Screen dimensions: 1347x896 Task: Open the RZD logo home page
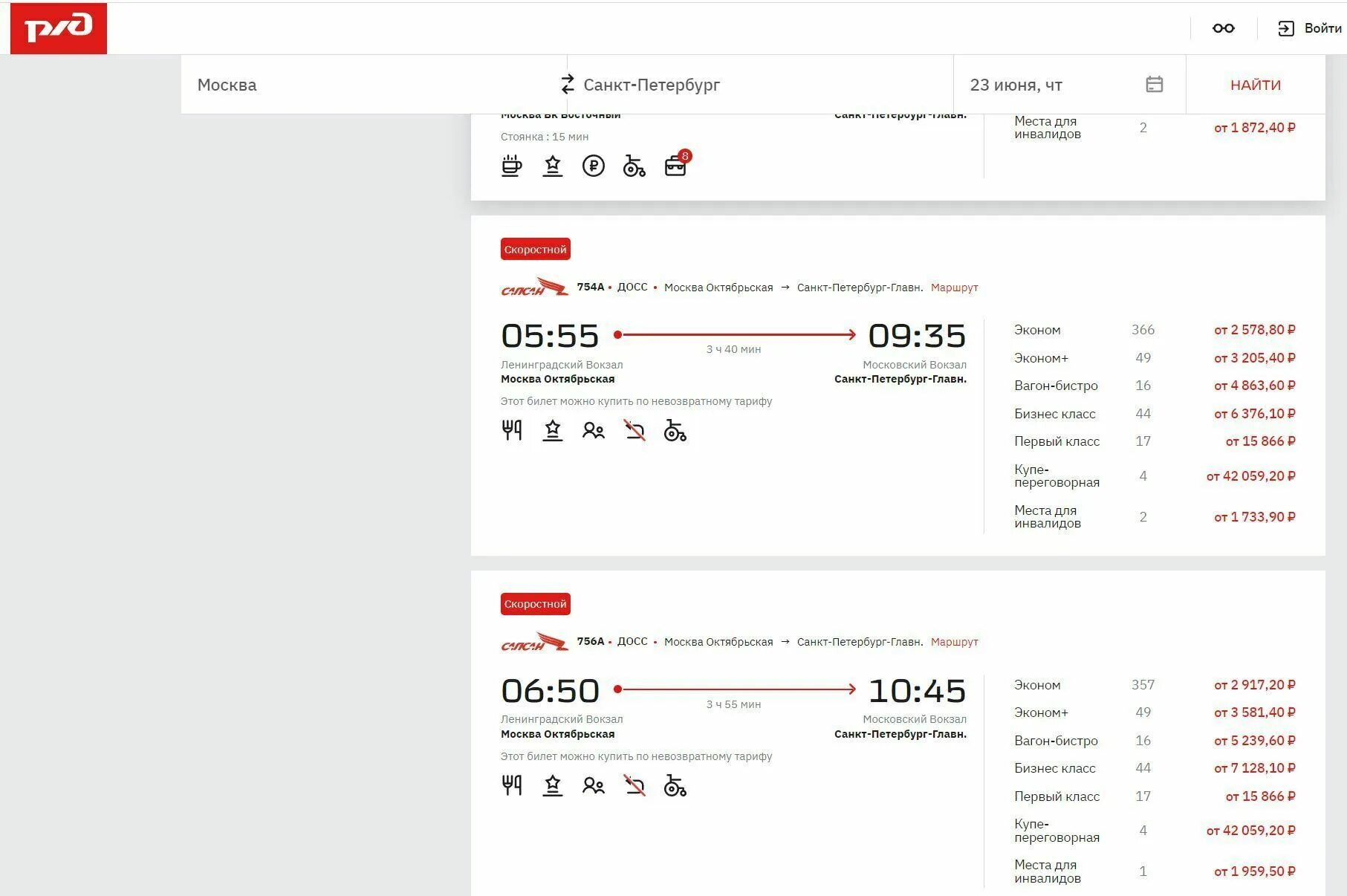click(x=59, y=28)
